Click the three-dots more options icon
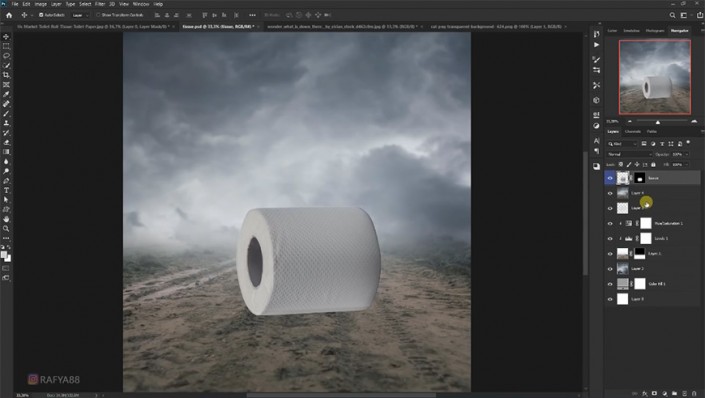The width and height of the screenshot is (705, 398). pos(252,15)
